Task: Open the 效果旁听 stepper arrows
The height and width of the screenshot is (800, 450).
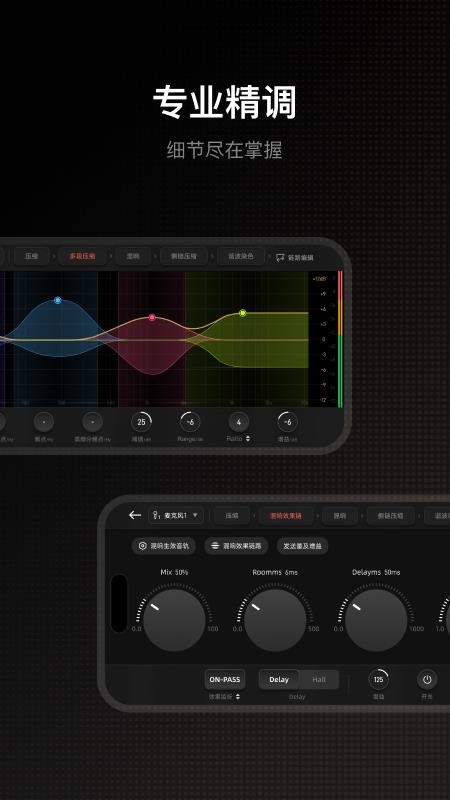Action: (x=238, y=696)
